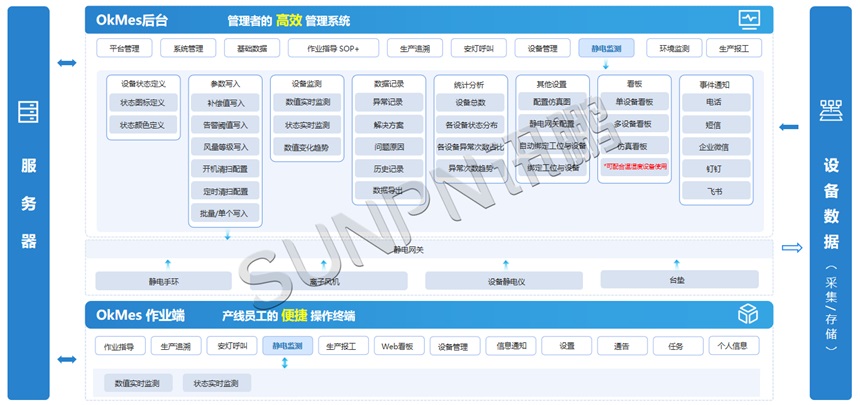Click 状态实时监测 in OkMes作业端 panel
860x405 pixels.
[217, 382]
